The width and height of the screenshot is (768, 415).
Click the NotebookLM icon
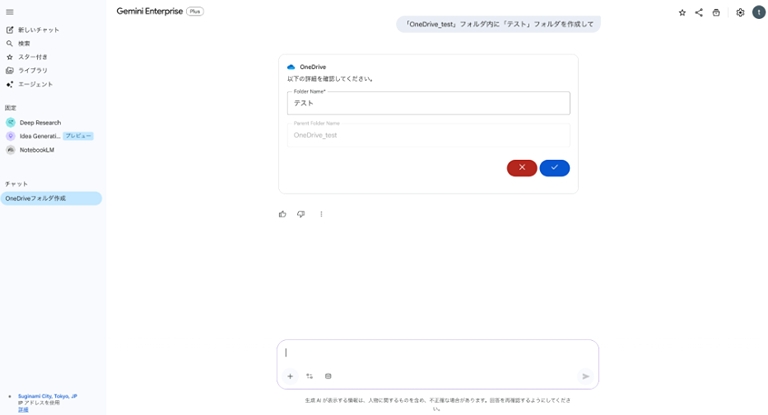(x=10, y=150)
